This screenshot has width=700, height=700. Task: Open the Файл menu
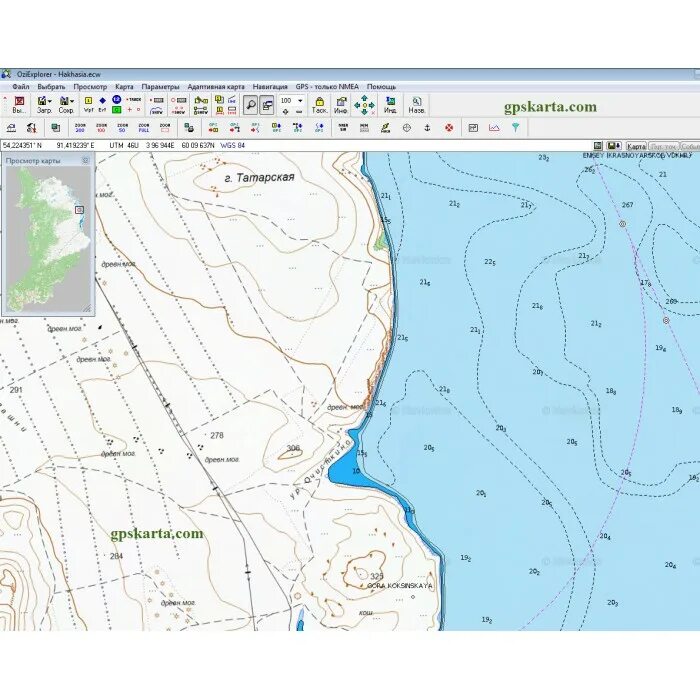tap(21, 87)
